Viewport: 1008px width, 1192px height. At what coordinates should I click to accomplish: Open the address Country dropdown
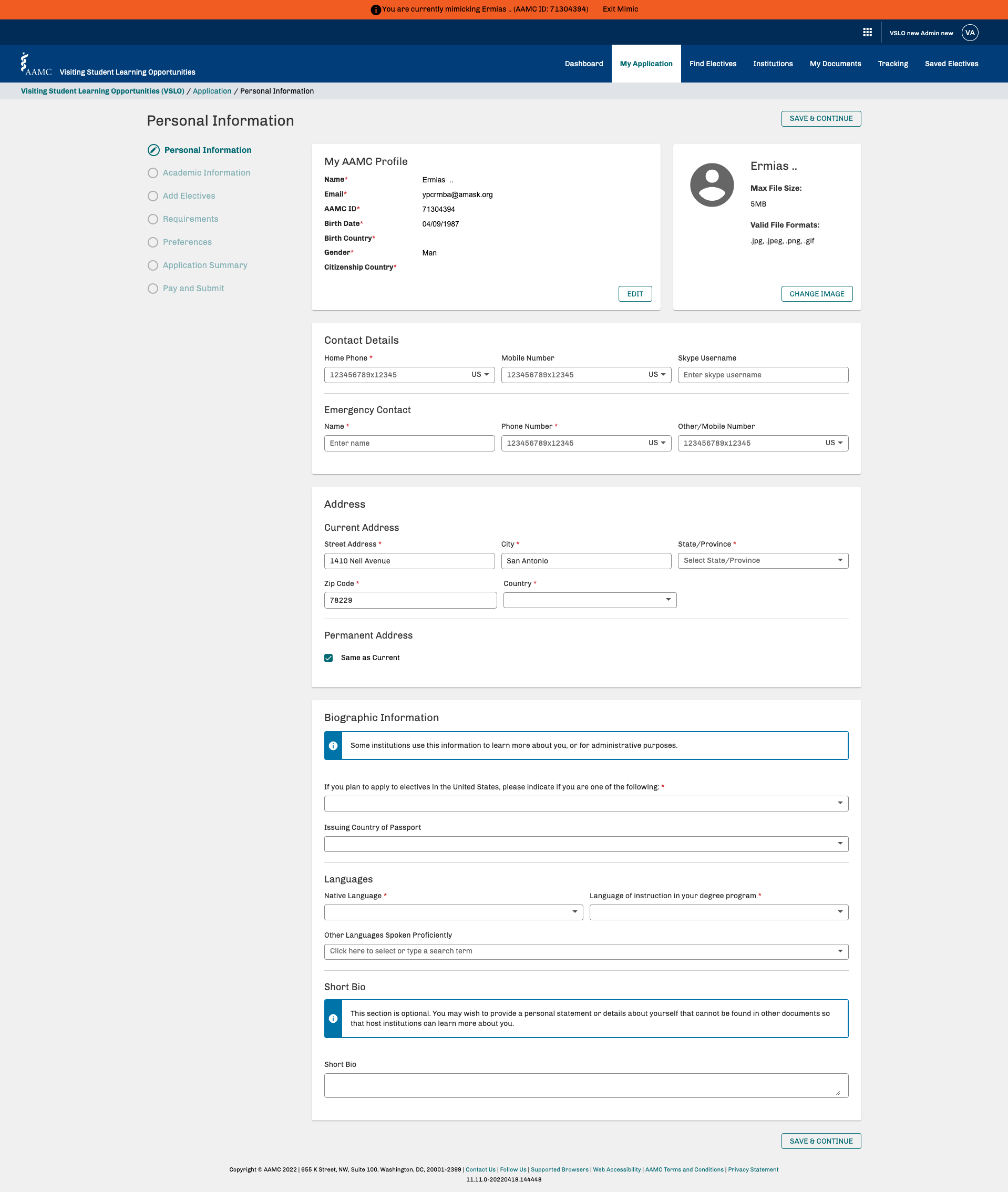[x=590, y=601]
